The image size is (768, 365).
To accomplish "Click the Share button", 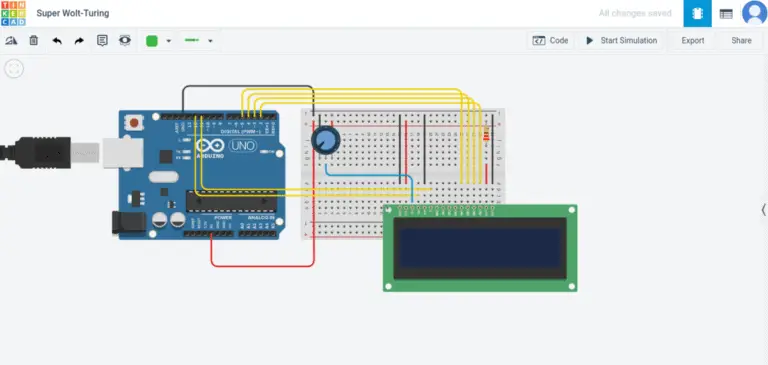I will (741, 41).
